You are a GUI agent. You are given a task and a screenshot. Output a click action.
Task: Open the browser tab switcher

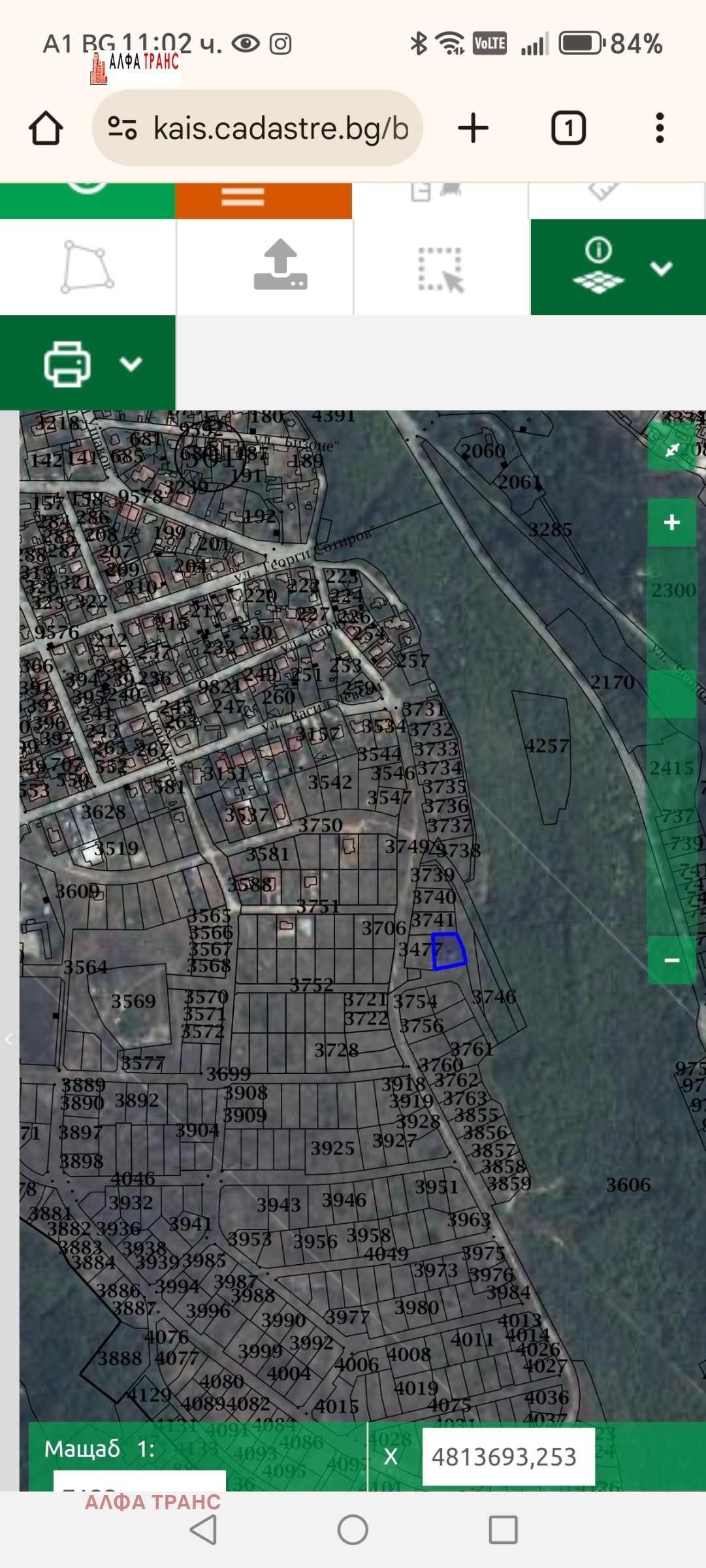568,128
